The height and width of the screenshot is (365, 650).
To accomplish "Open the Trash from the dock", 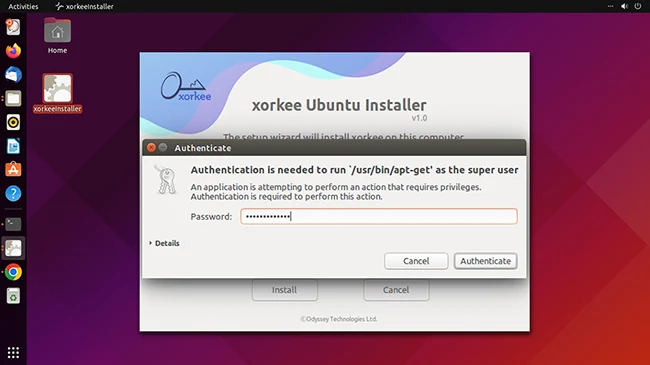I will tap(13, 296).
